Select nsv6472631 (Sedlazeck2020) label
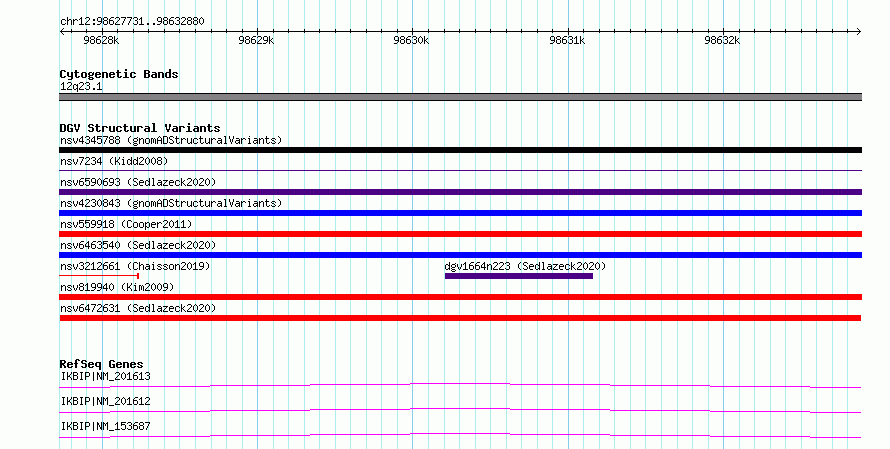This screenshot has width=890, height=449. (x=138, y=308)
